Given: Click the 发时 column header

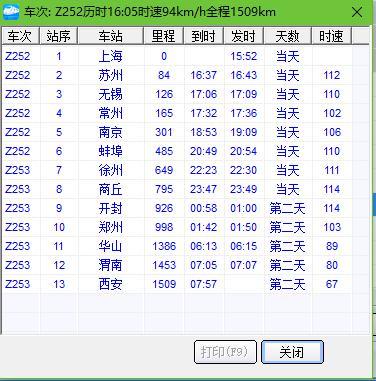Looking at the screenshot, I should (x=244, y=36).
